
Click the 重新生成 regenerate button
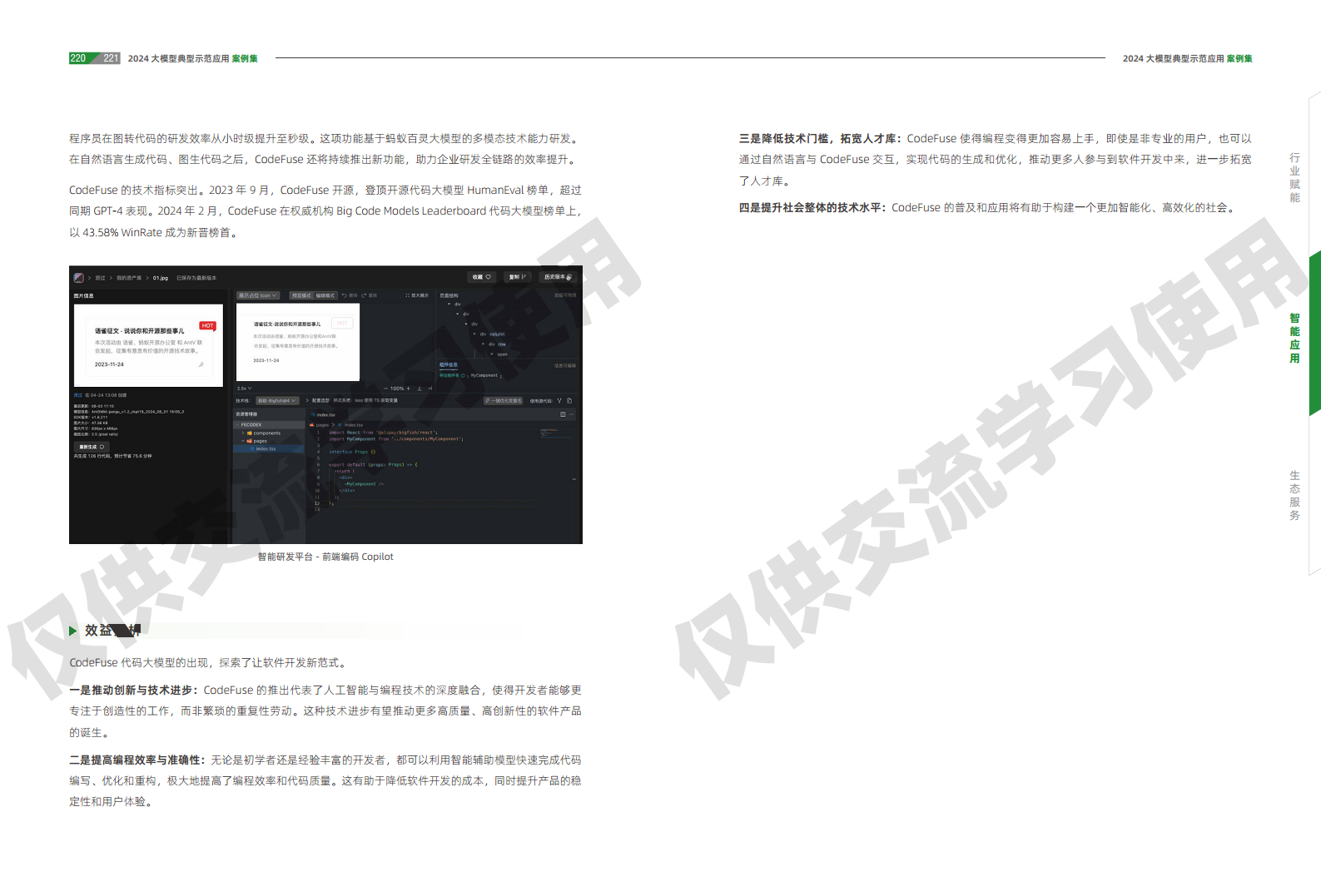point(91,447)
